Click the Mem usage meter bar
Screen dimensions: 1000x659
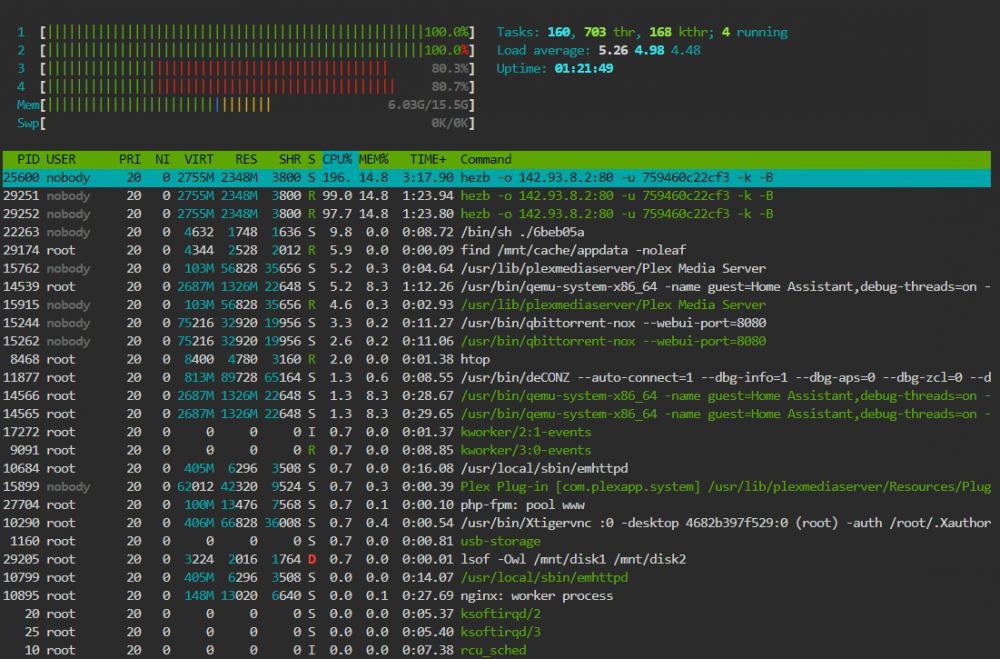pyautogui.click(x=258, y=105)
